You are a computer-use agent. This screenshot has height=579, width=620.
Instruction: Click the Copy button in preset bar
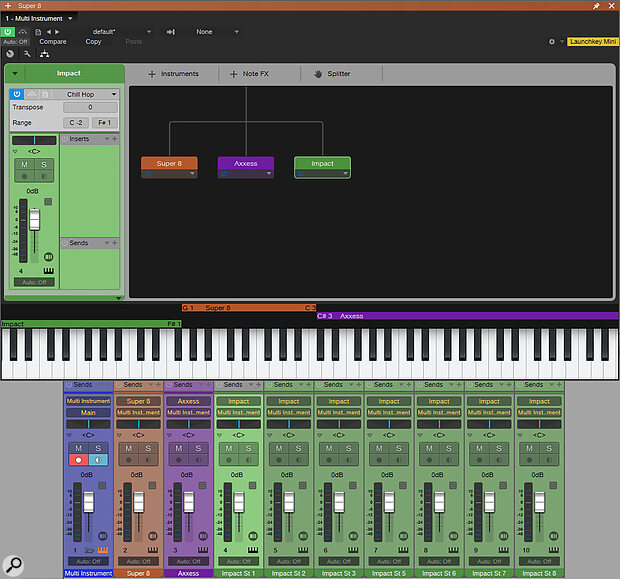93,42
